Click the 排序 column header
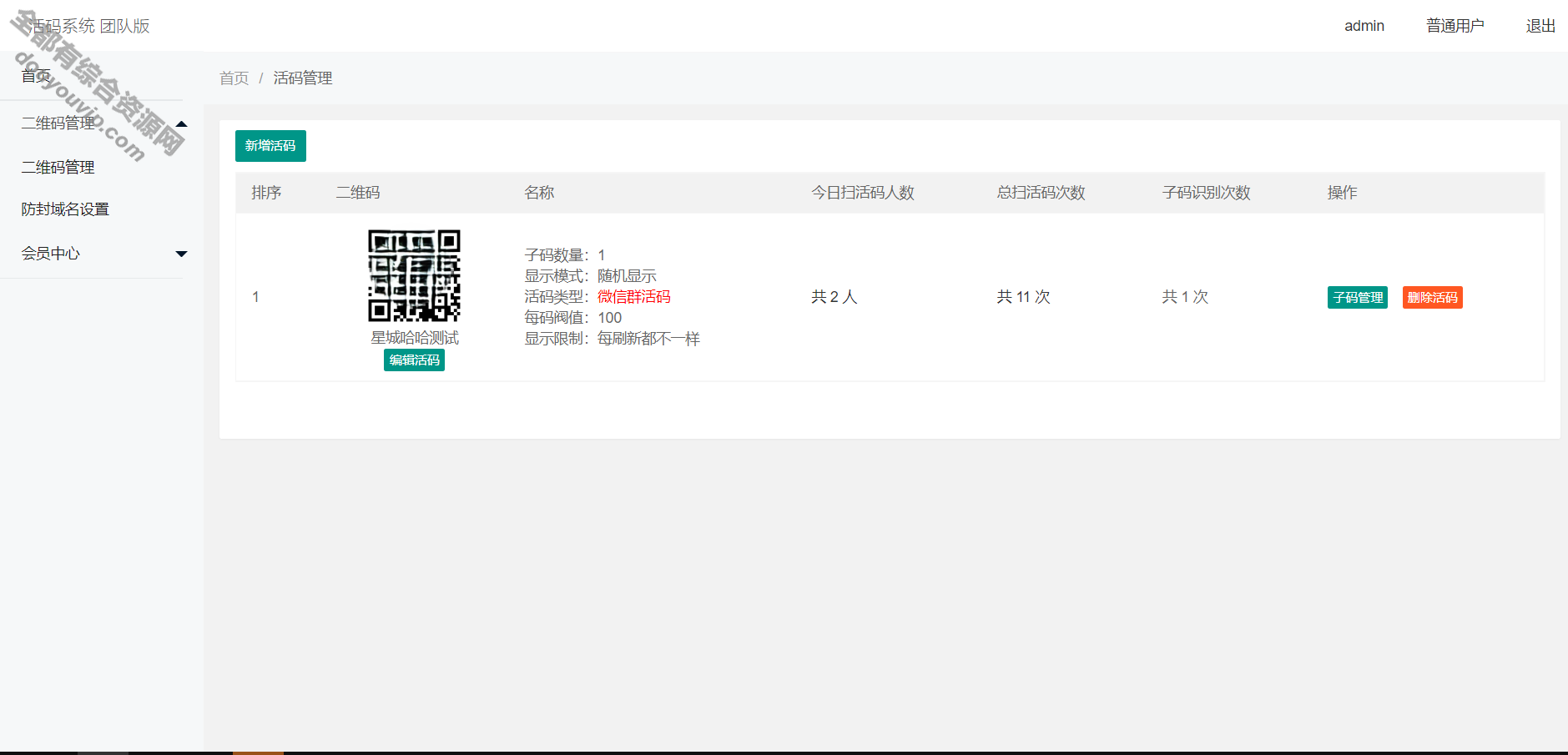Viewport: 1568px width, 755px height. click(266, 193)
